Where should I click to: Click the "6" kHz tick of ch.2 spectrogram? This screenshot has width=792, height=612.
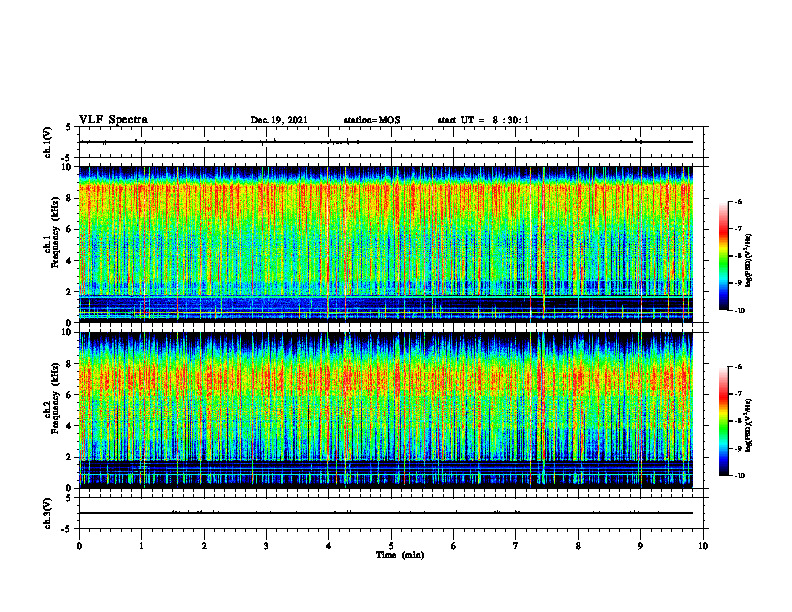tap(70, 395)
